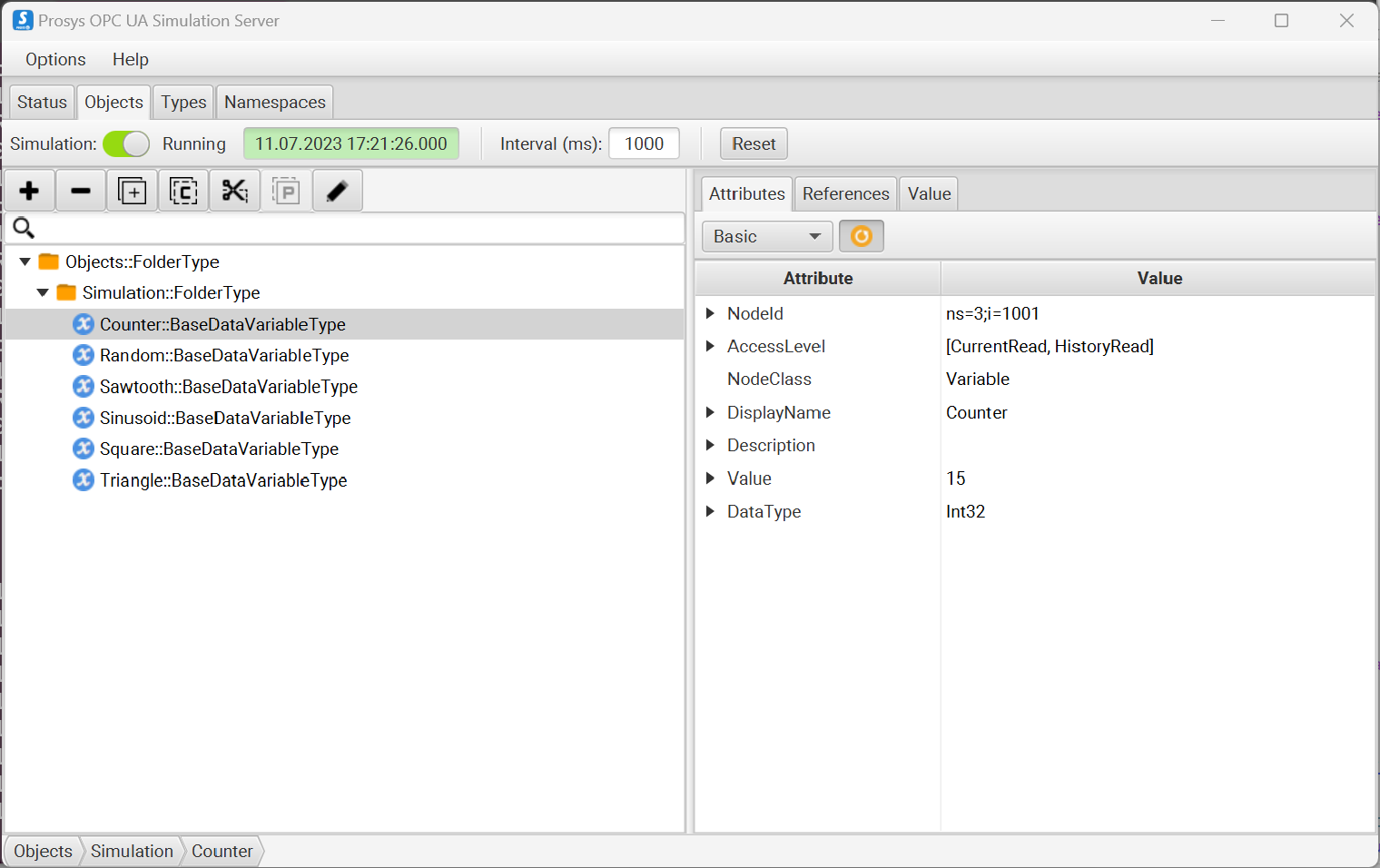Select Sinusoid::BaseDataVariableType in tree
The image size is (1380, 868).
pyautogui.click(x=225, y=418)
